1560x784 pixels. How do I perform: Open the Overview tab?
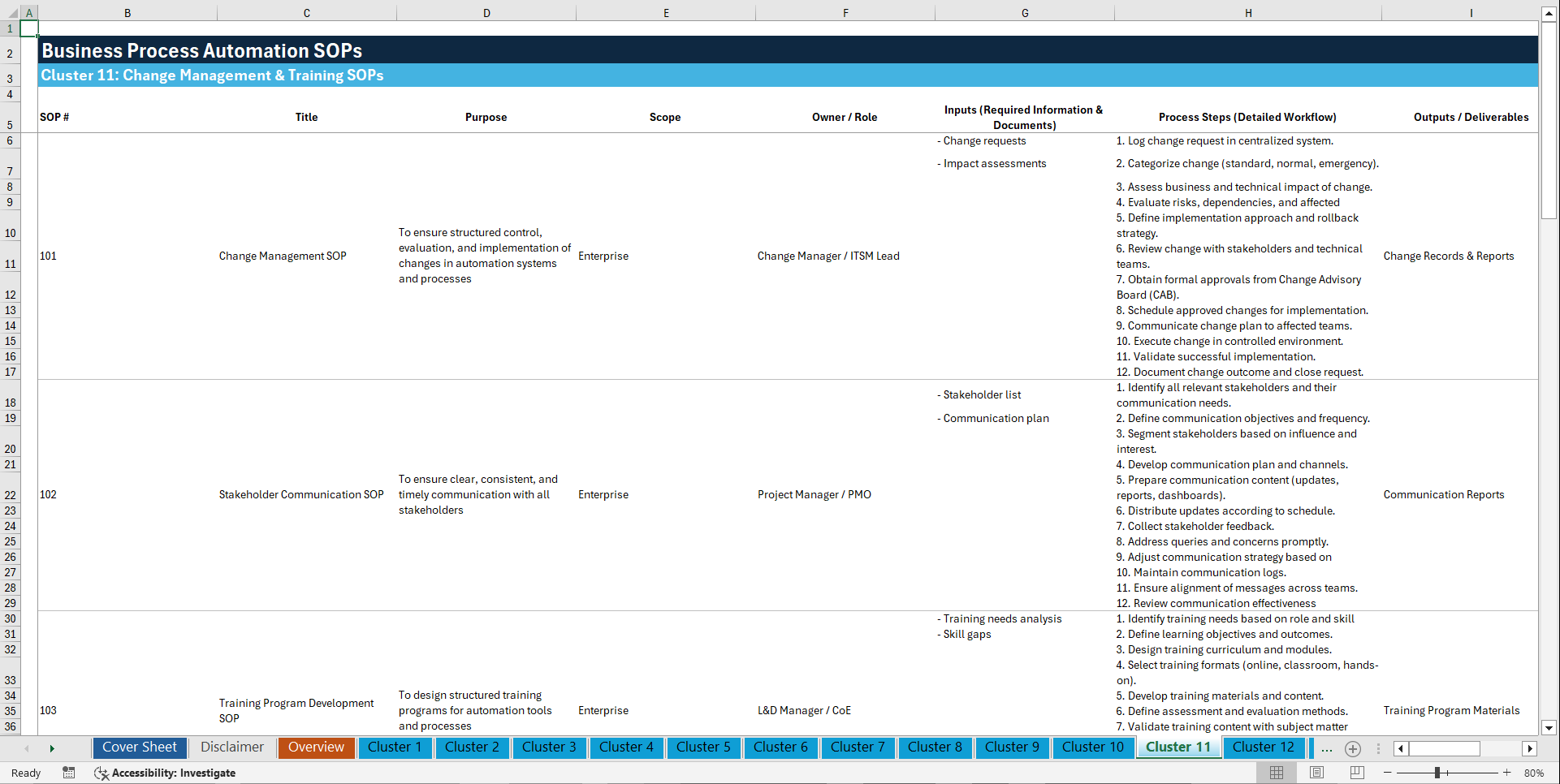(x=316, y=747)
